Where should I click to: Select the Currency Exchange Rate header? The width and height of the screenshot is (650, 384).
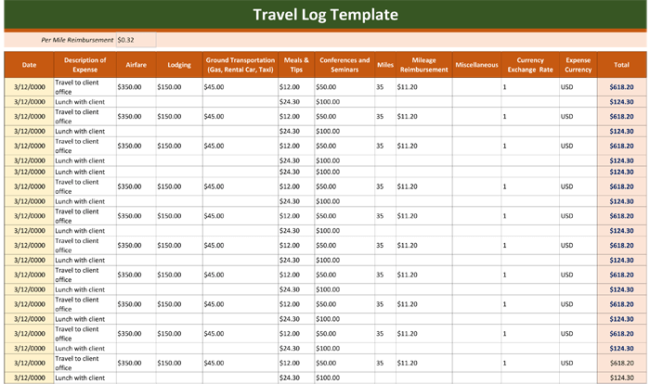coord(530,65)
